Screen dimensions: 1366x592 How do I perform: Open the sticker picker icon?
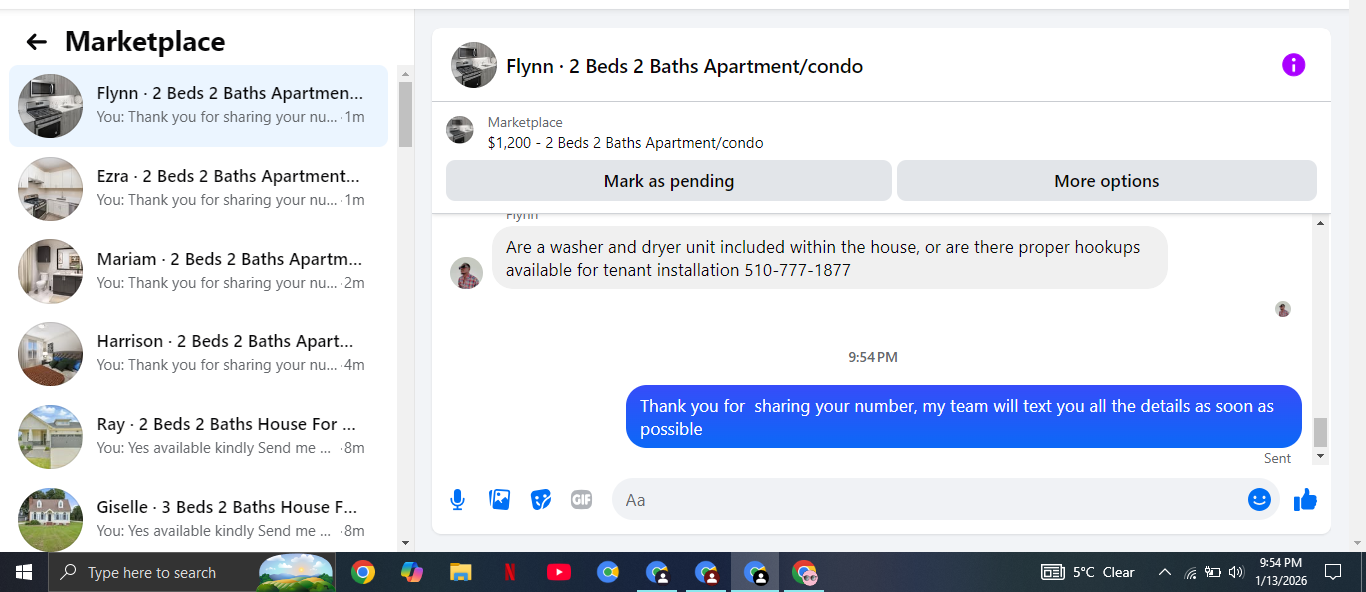(541, 499)
